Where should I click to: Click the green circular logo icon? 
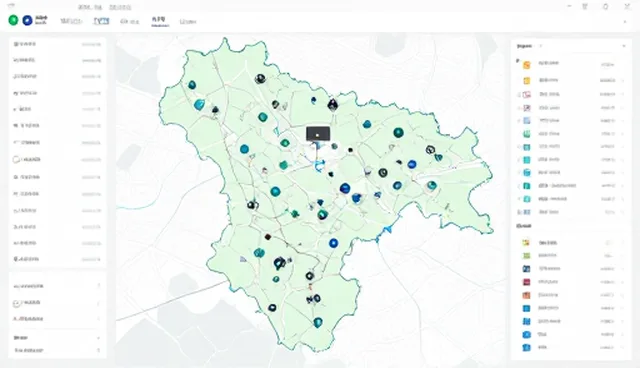13,20
